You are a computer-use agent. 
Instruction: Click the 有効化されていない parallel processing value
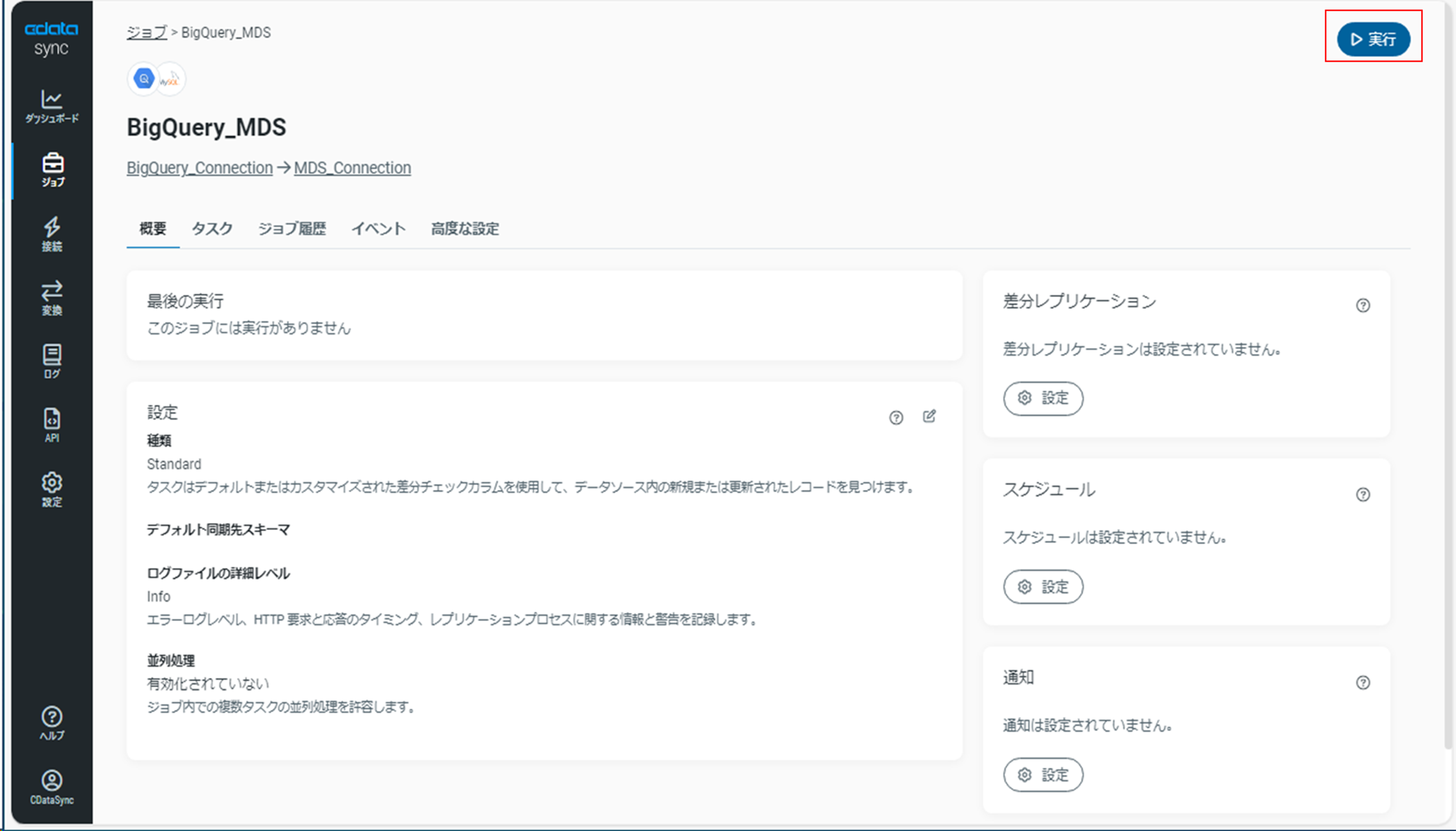coord(208,684)
